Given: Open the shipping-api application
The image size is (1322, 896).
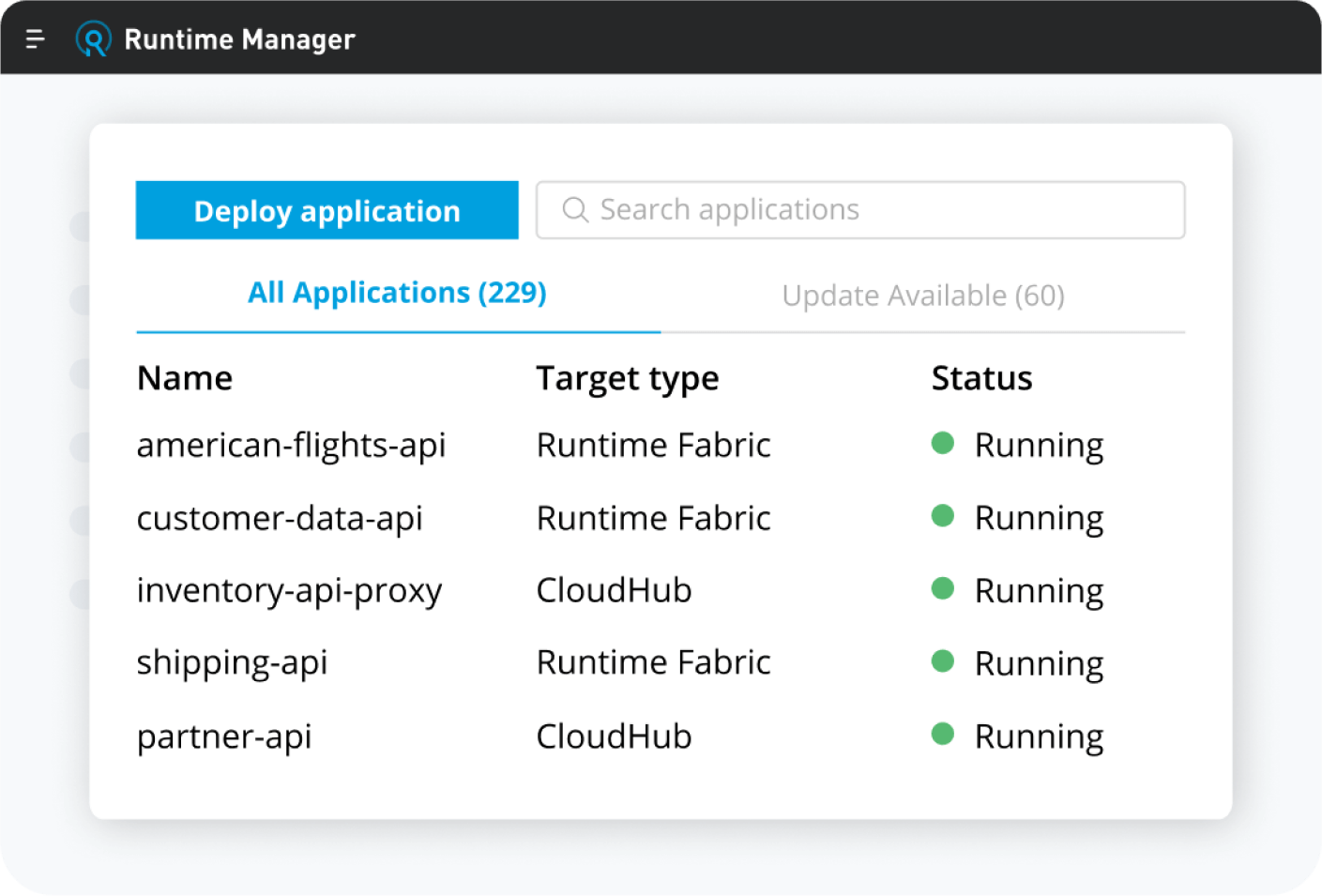Looking at the screenshot, I should click(x=232, y=663).
